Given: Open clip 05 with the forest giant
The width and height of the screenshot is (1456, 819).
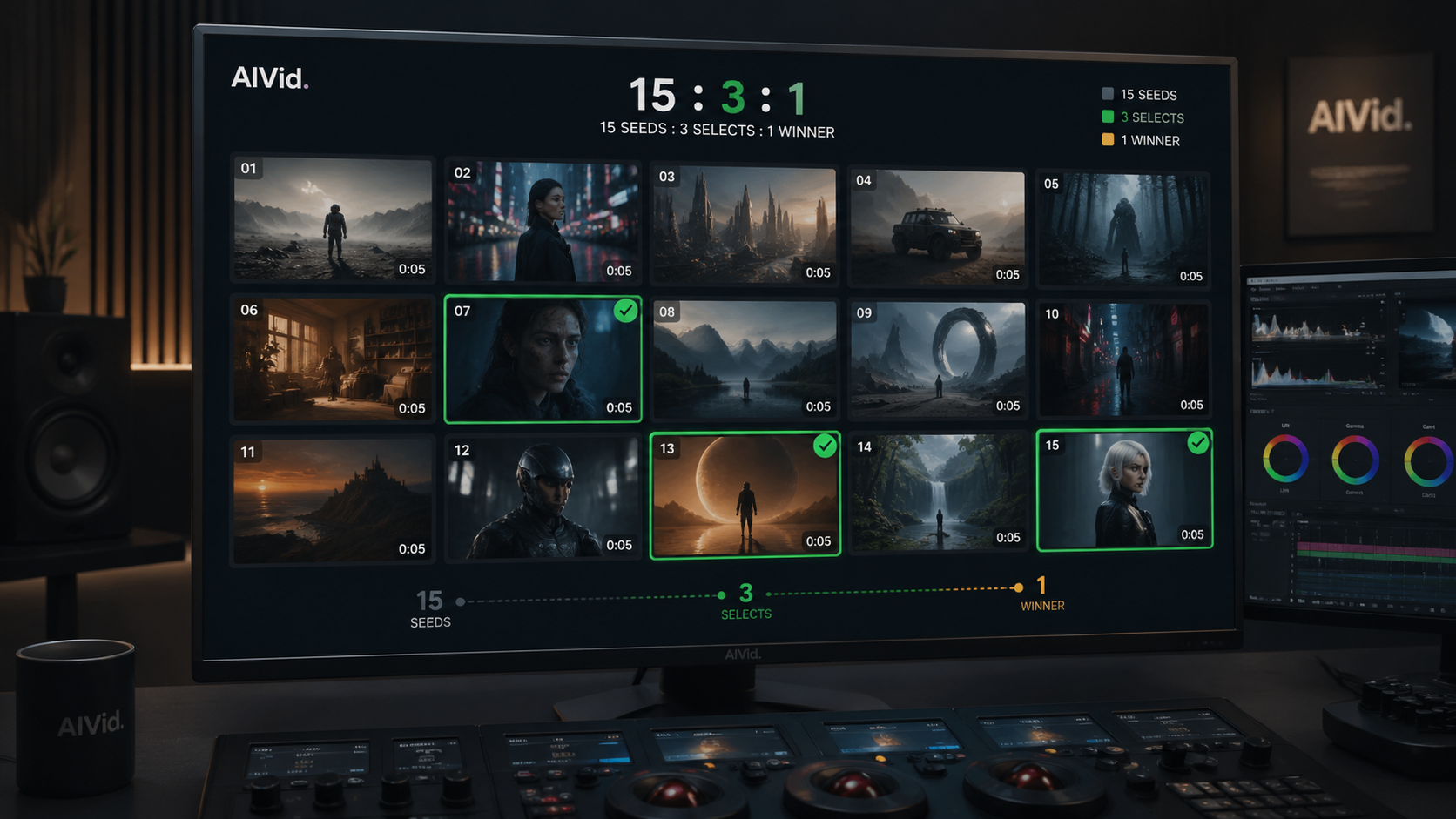Looking at the screenshot, I should (x=1122, y=231).
